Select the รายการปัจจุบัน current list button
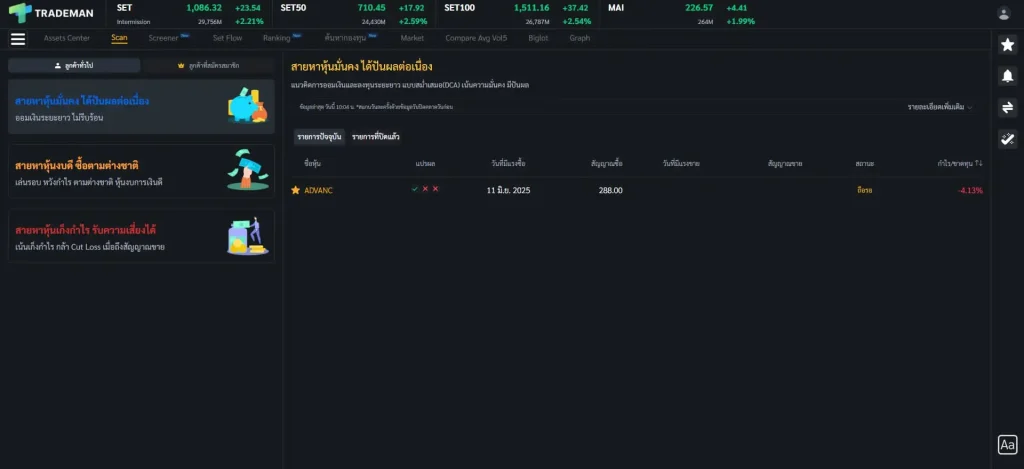 [319, 136]
